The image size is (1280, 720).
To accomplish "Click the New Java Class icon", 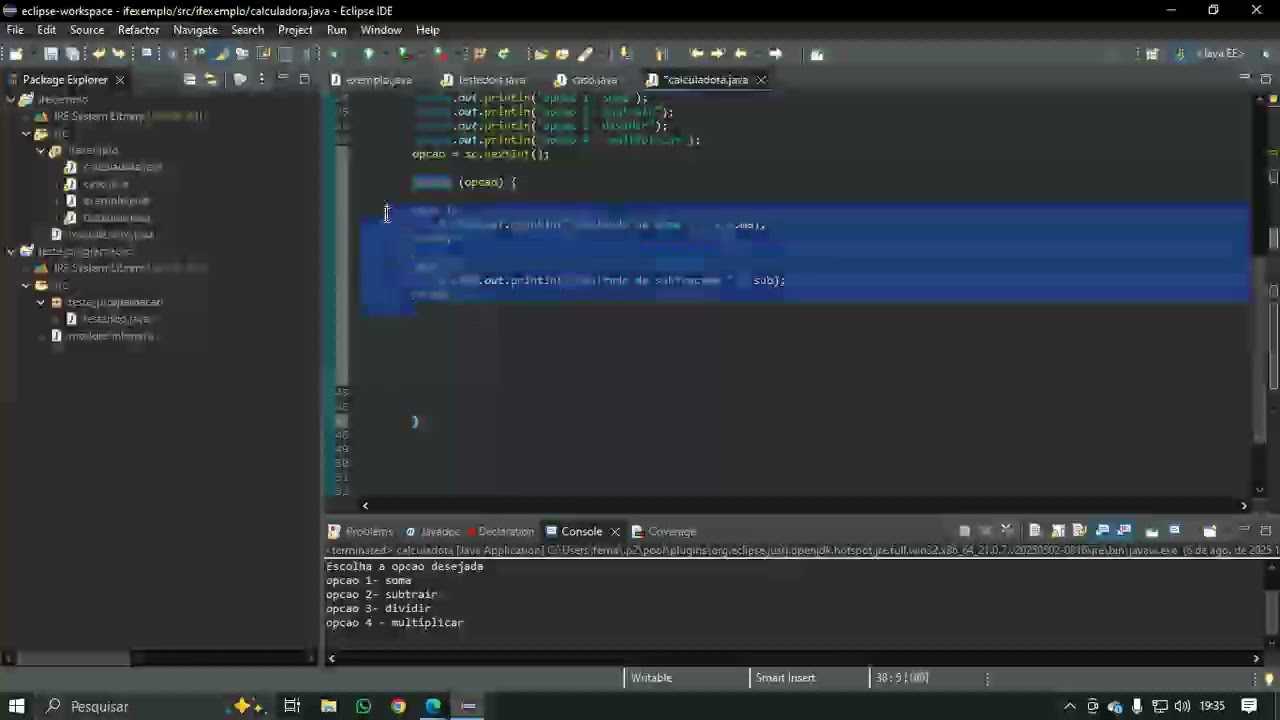I will pyautogui.click(x=503, y=54).
